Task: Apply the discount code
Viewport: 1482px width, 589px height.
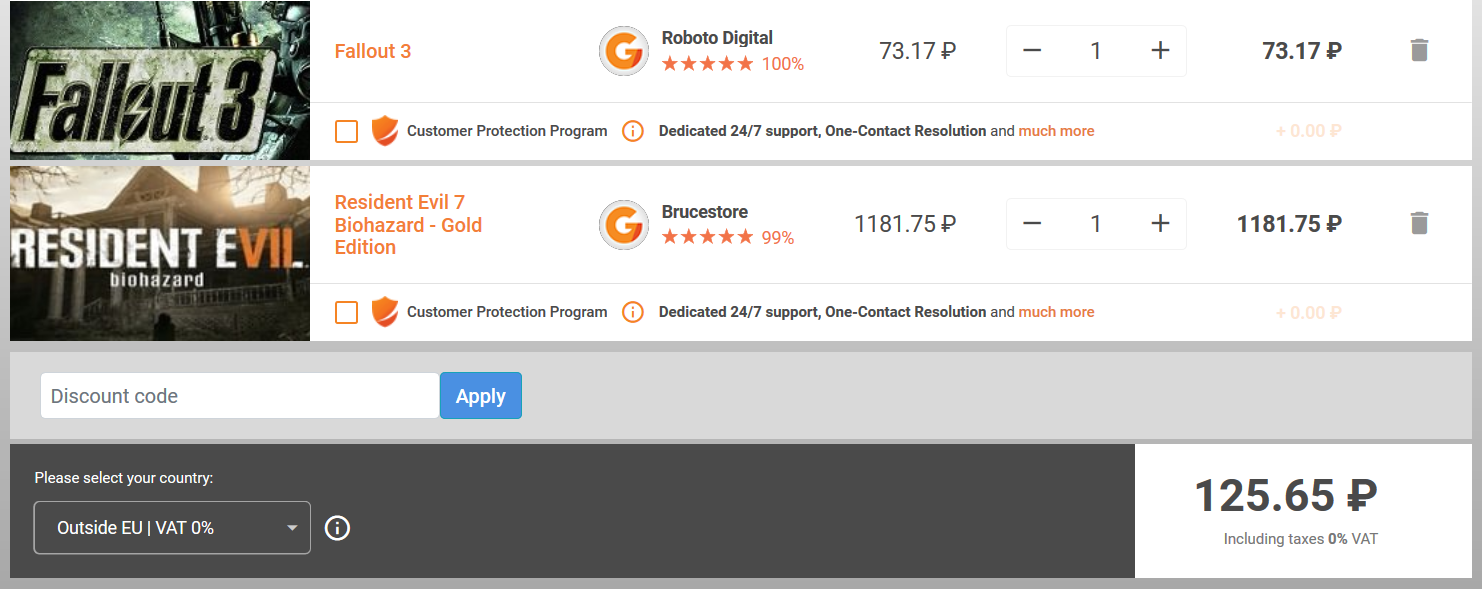Action: point(481,396)
